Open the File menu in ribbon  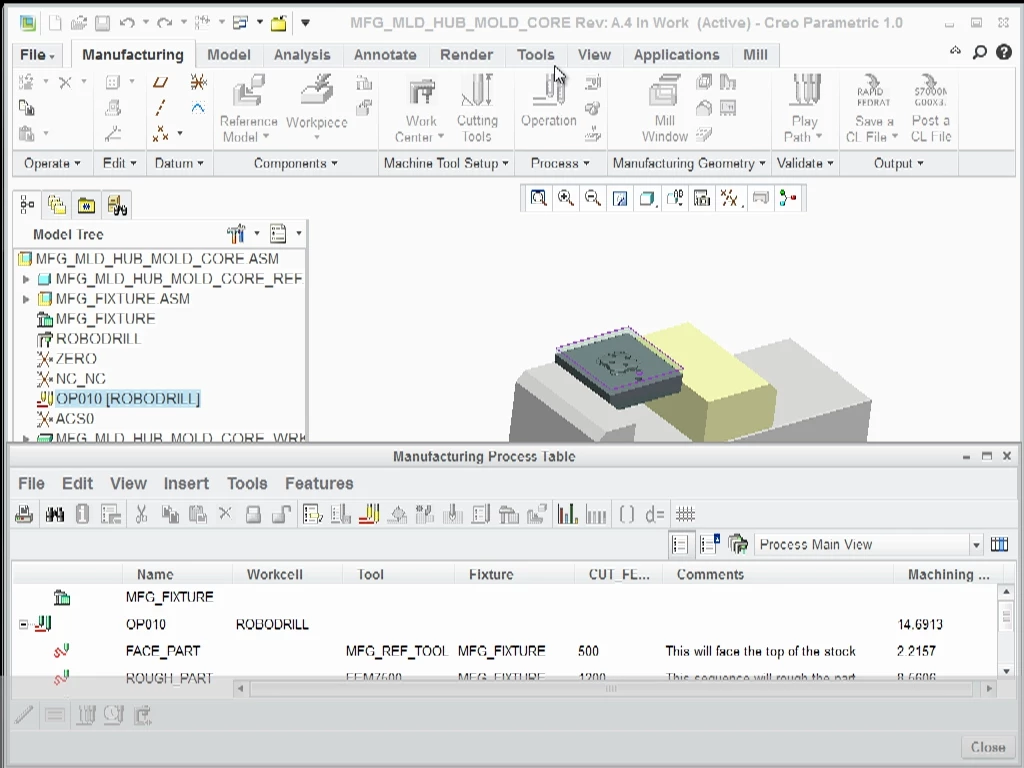(x=37, y=55)
